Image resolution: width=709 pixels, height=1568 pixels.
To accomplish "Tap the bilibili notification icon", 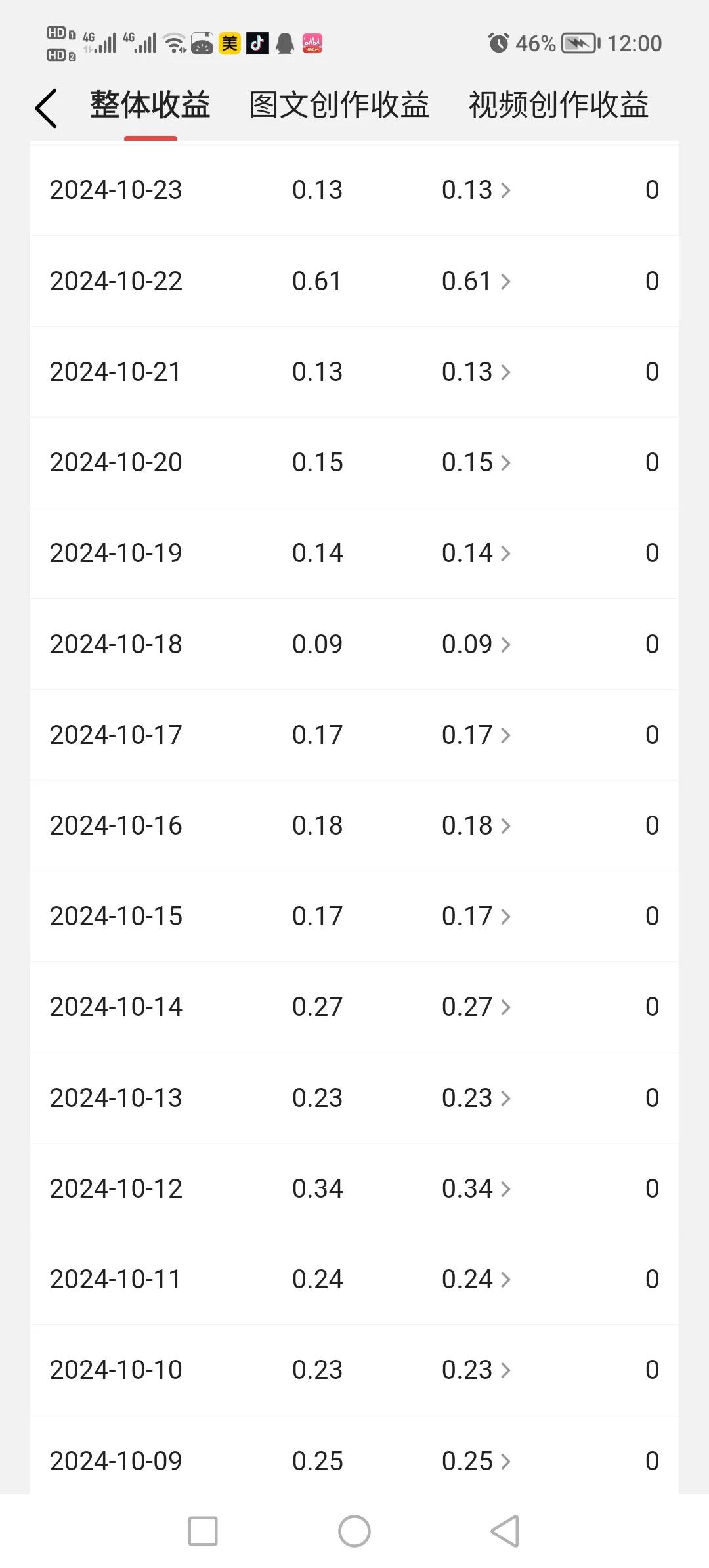I will click(x=312, y=43).
